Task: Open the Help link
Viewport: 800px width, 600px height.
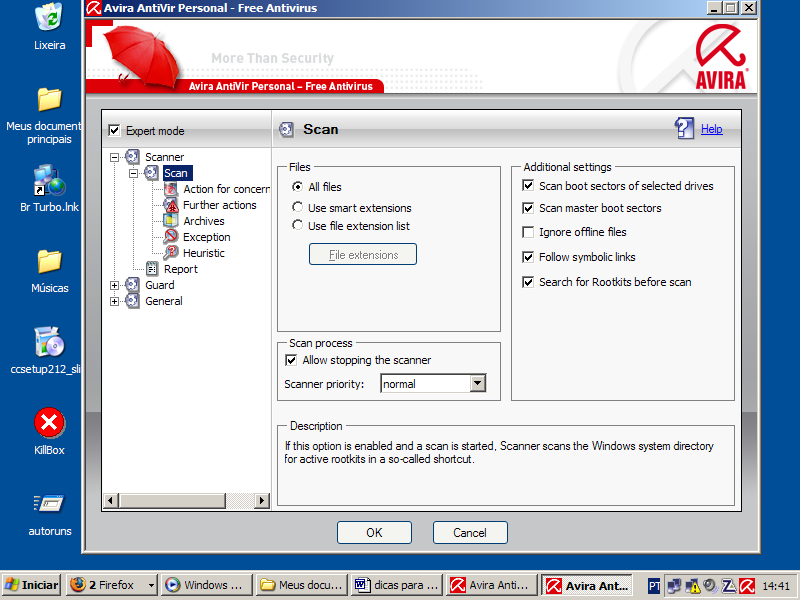Action: coord(711,129)
